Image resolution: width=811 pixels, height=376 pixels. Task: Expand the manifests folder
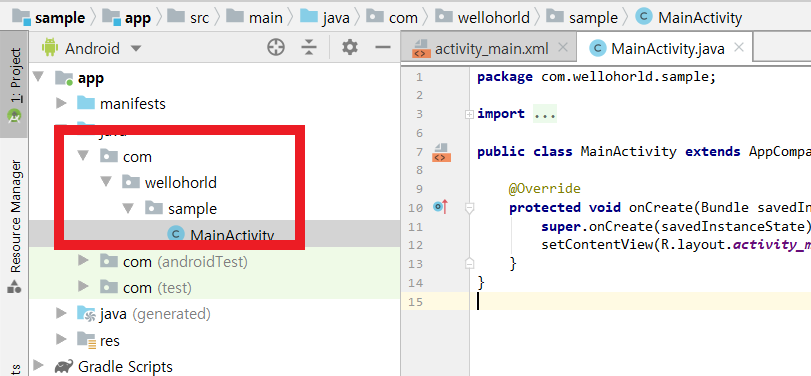pyautogui.click(x=61, y=103)
